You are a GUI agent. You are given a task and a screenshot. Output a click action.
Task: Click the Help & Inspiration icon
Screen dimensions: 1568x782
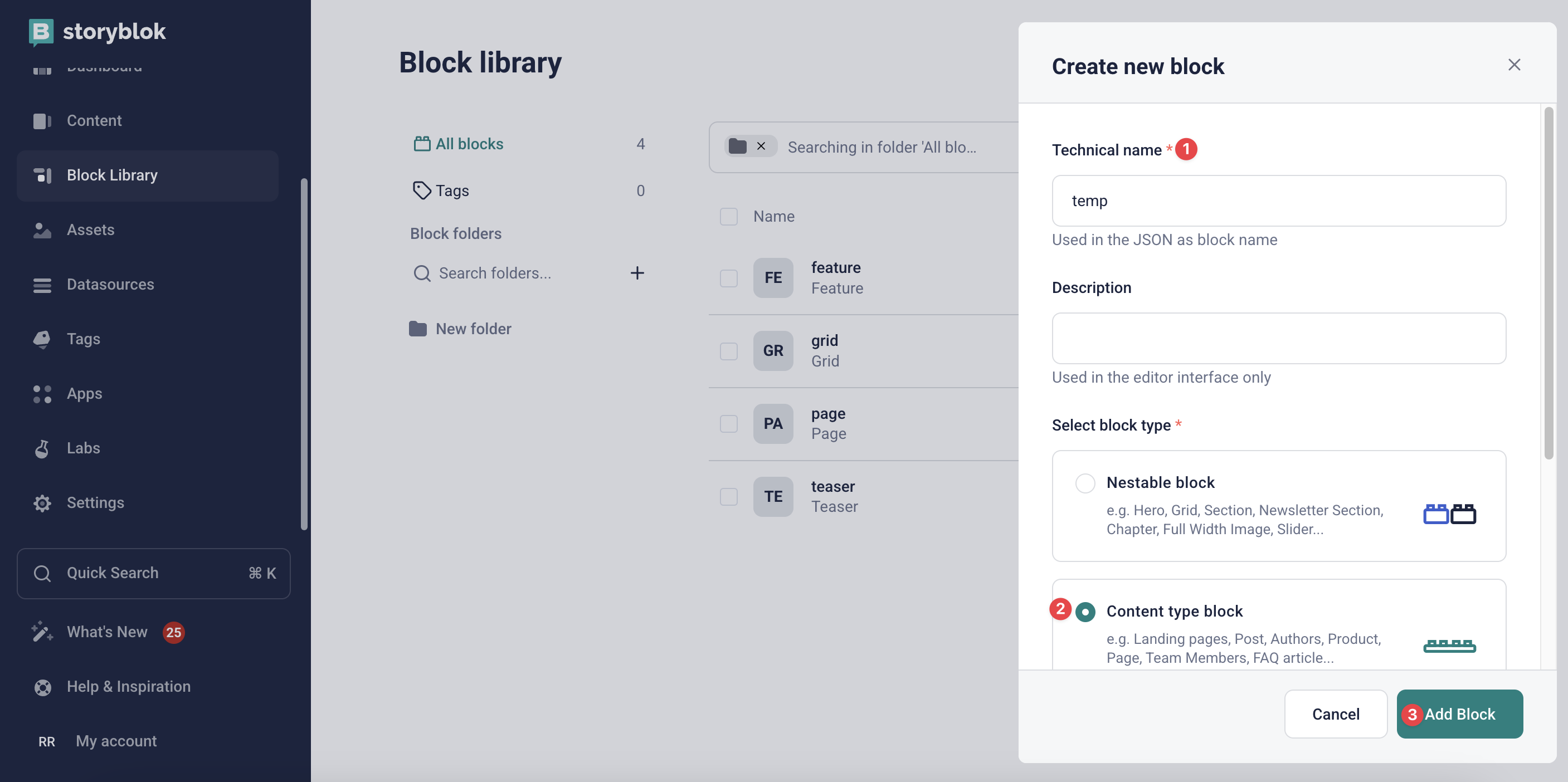coord(42,687)
